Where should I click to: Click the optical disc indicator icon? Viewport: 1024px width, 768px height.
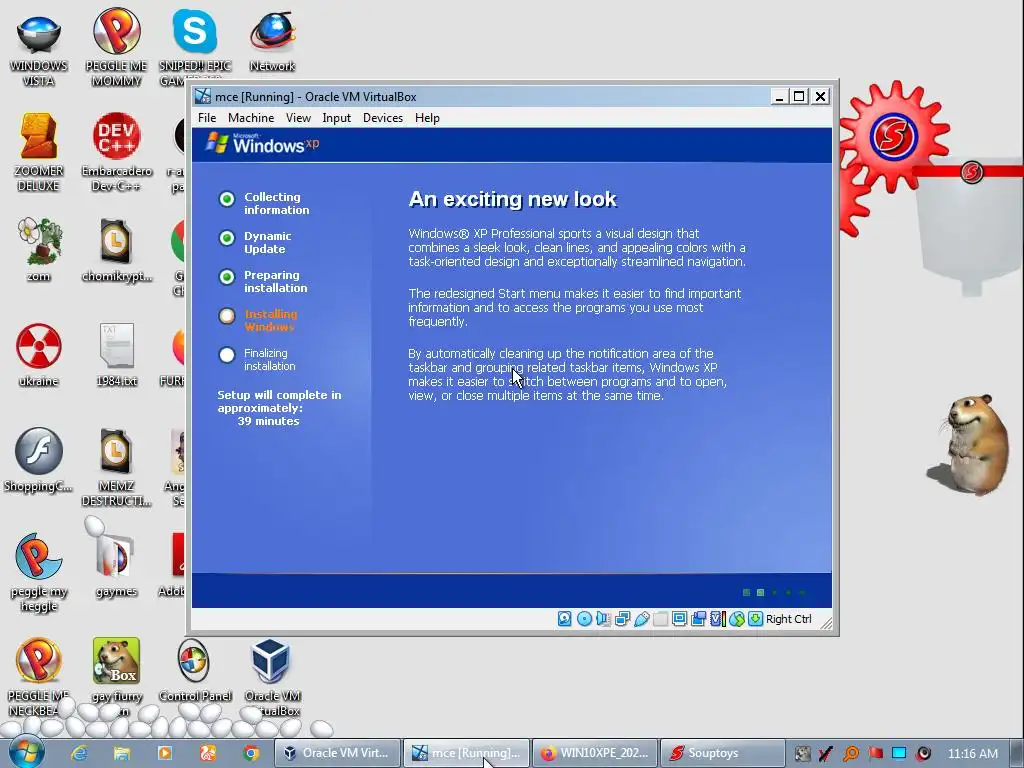click(x=584, y=618)
